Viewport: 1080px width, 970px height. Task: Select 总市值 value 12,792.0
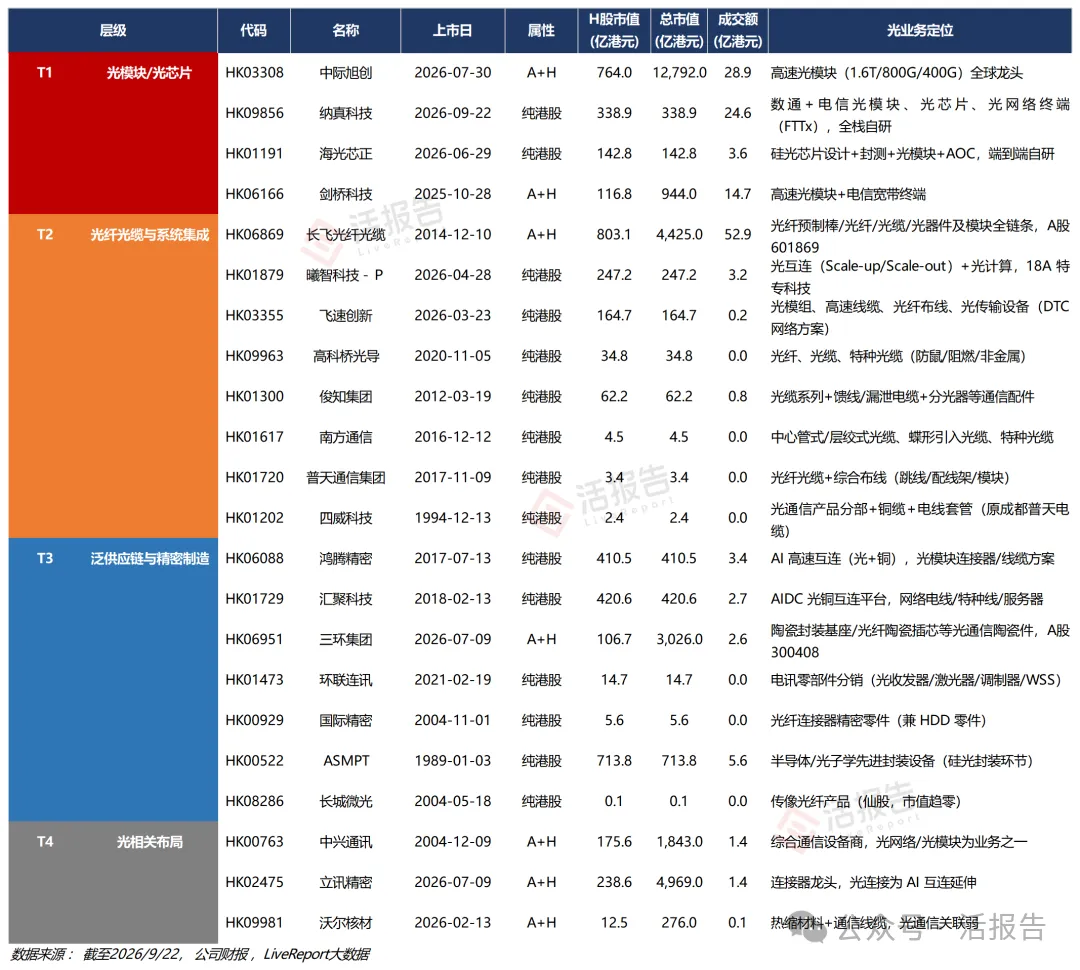[x=679, y=73]
